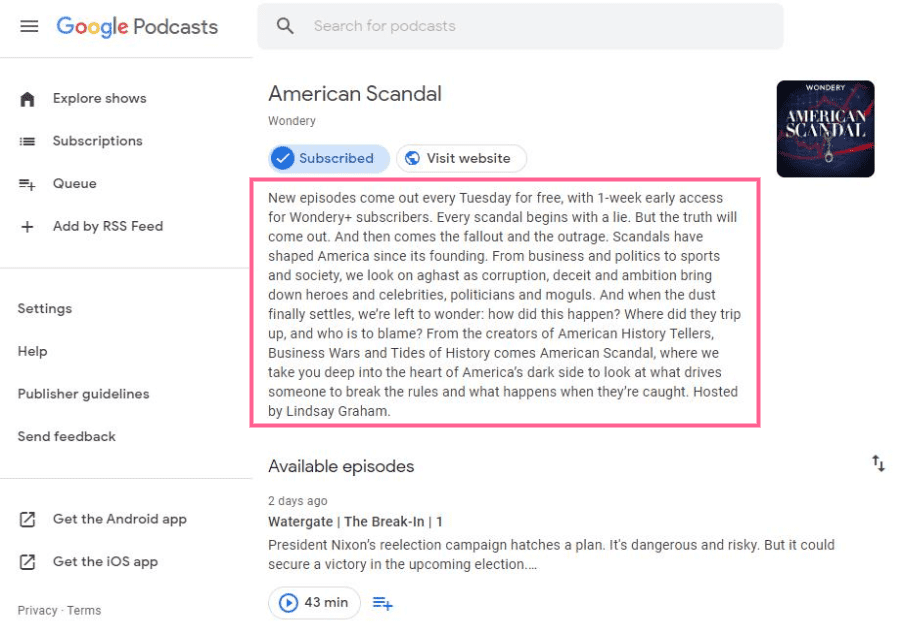
Task: Open Add by RSS Feed
Action: [x=91, y=226]
